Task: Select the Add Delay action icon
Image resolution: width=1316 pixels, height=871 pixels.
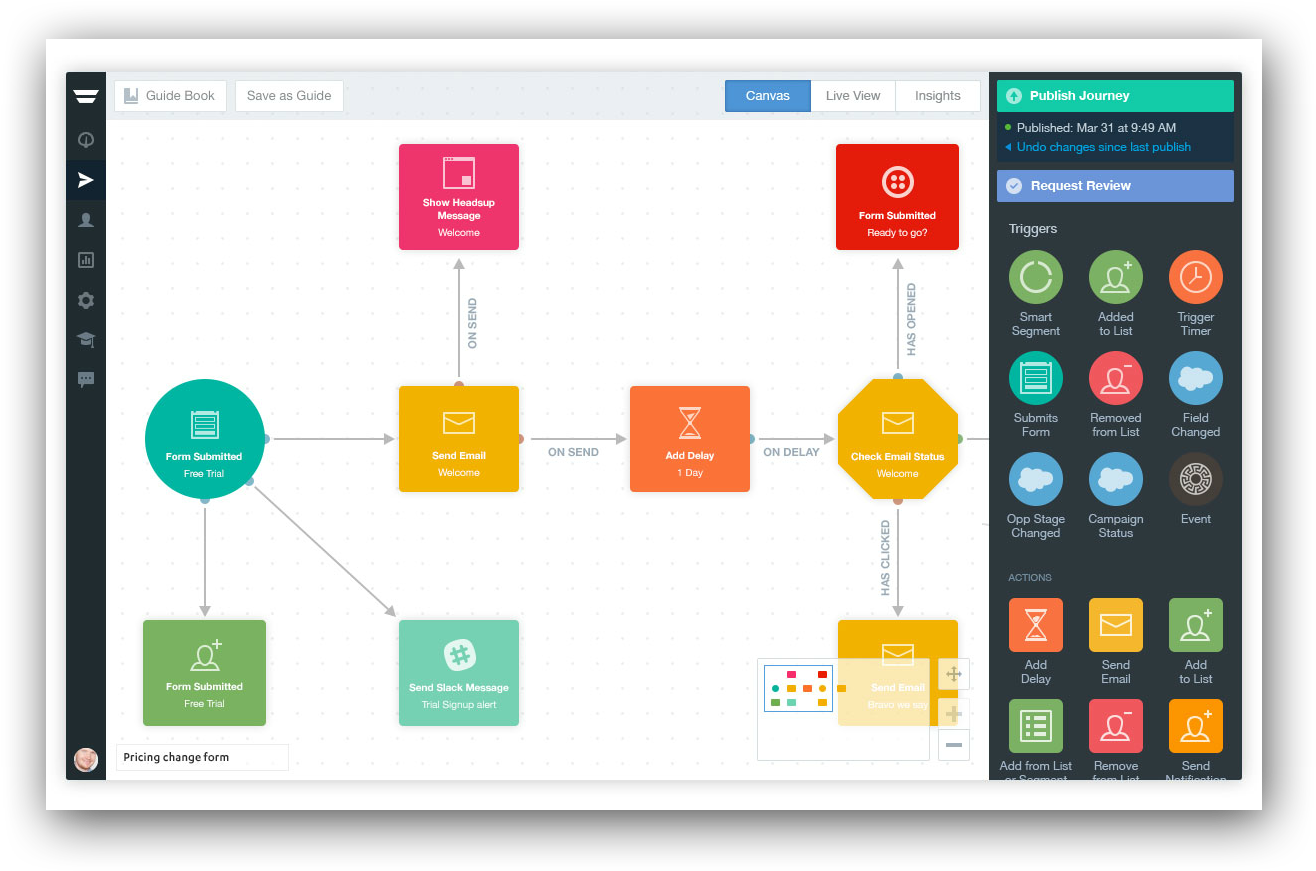Action: click(x=1036, y=625)
